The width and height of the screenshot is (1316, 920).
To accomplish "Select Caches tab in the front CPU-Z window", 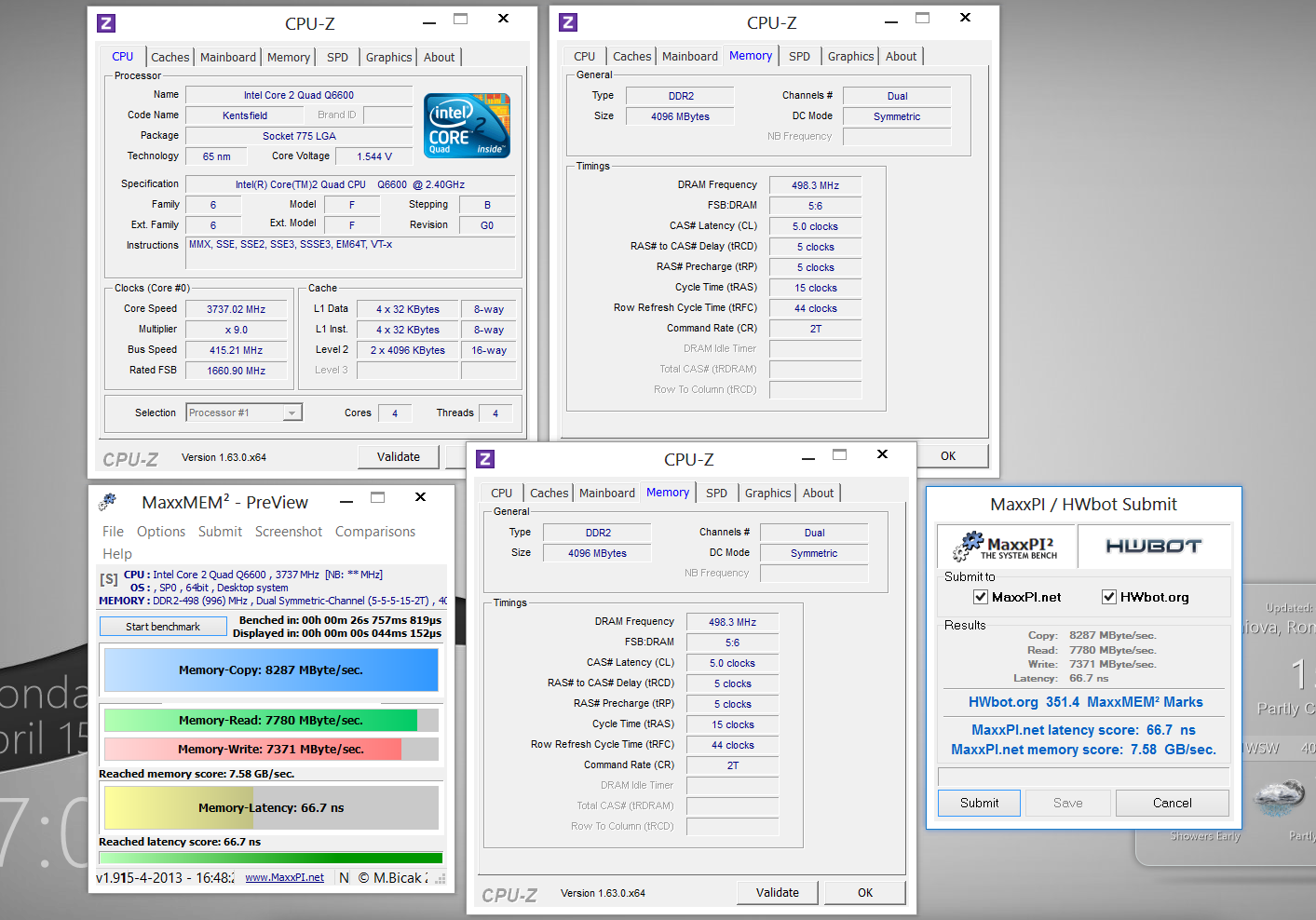I will (549, 493).
